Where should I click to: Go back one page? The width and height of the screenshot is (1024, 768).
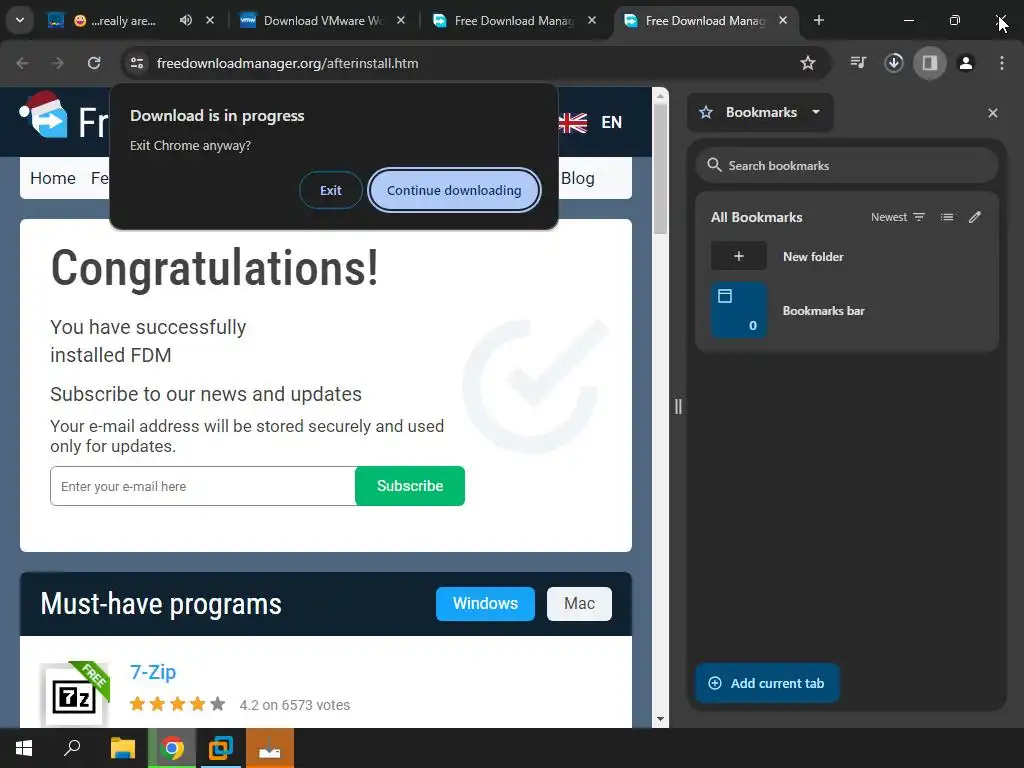tap(22, 63)
